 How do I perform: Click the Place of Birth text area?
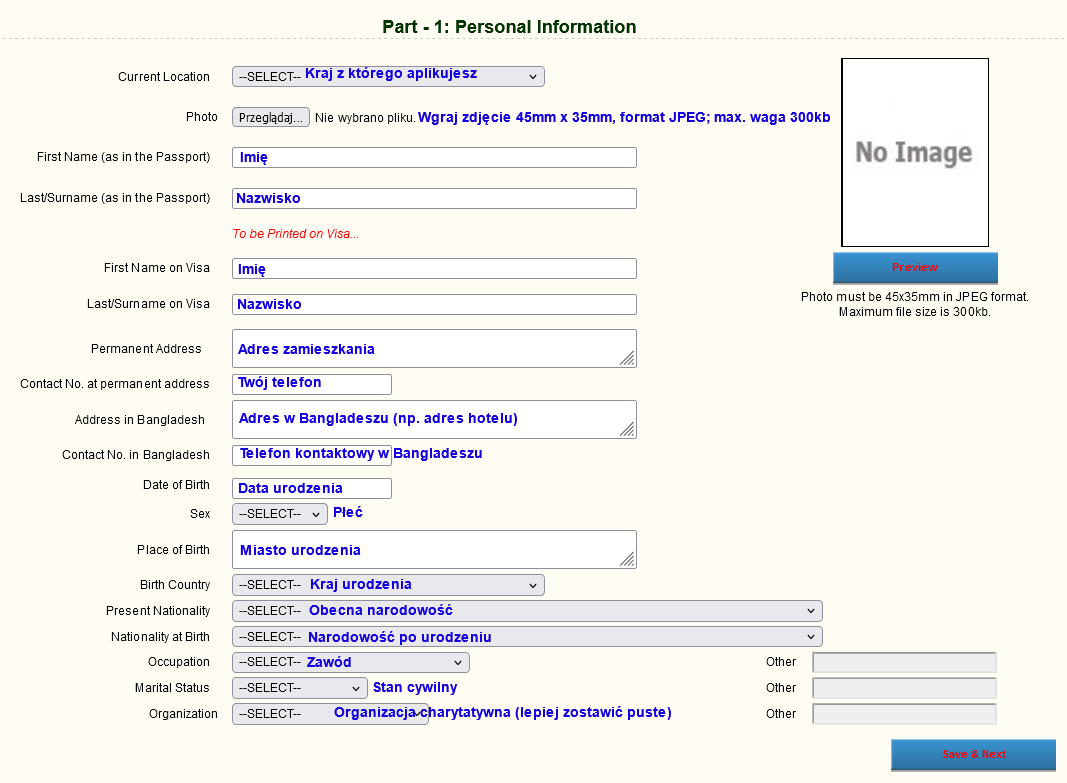click(x=434, y=550)
